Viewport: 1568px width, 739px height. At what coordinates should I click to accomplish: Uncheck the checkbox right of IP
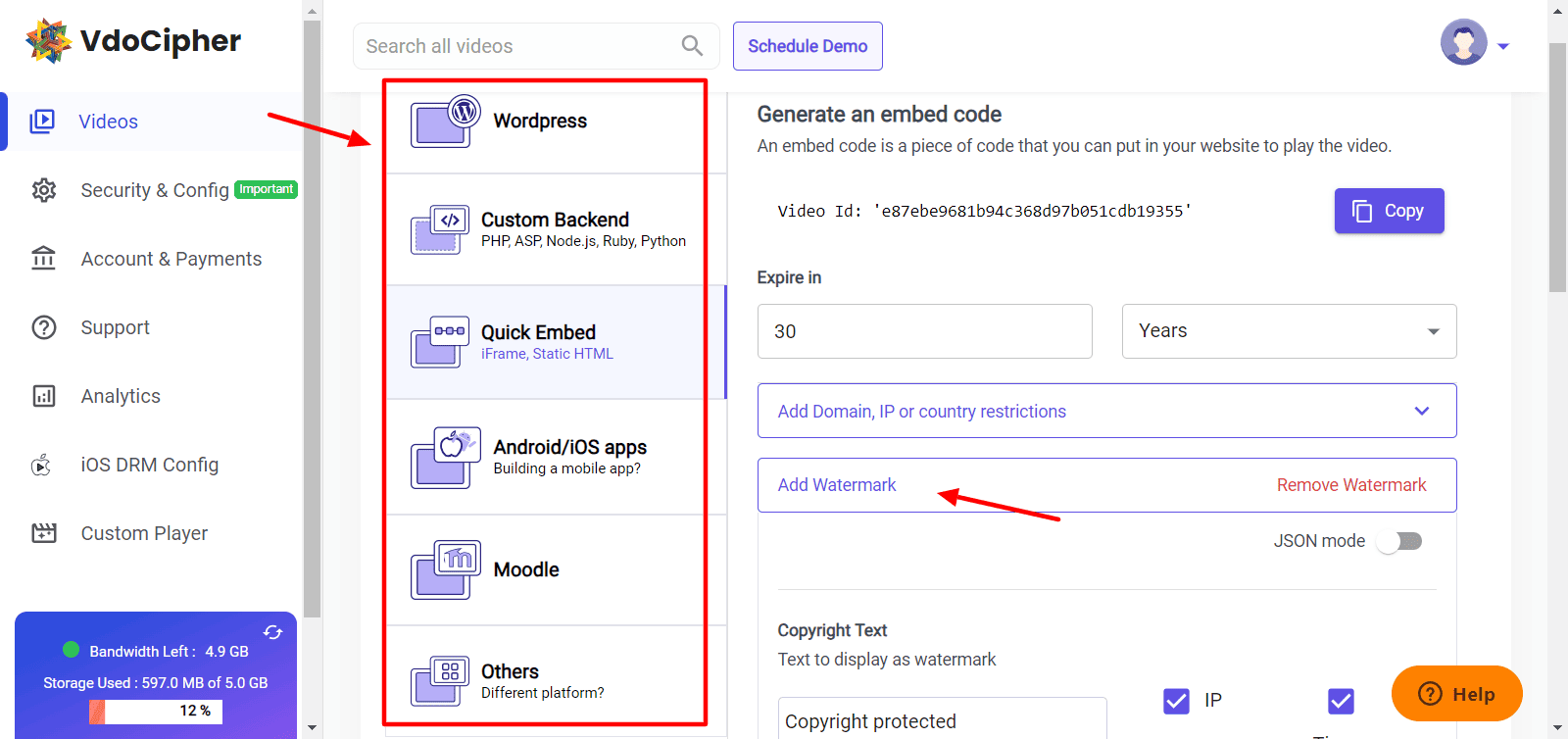click(1341, 701)
